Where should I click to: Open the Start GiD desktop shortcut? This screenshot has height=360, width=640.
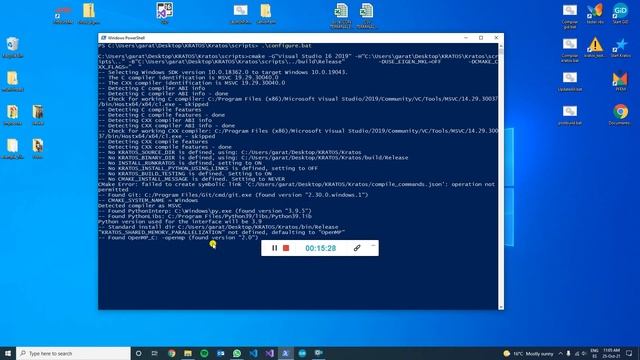(x=620, y=14)
